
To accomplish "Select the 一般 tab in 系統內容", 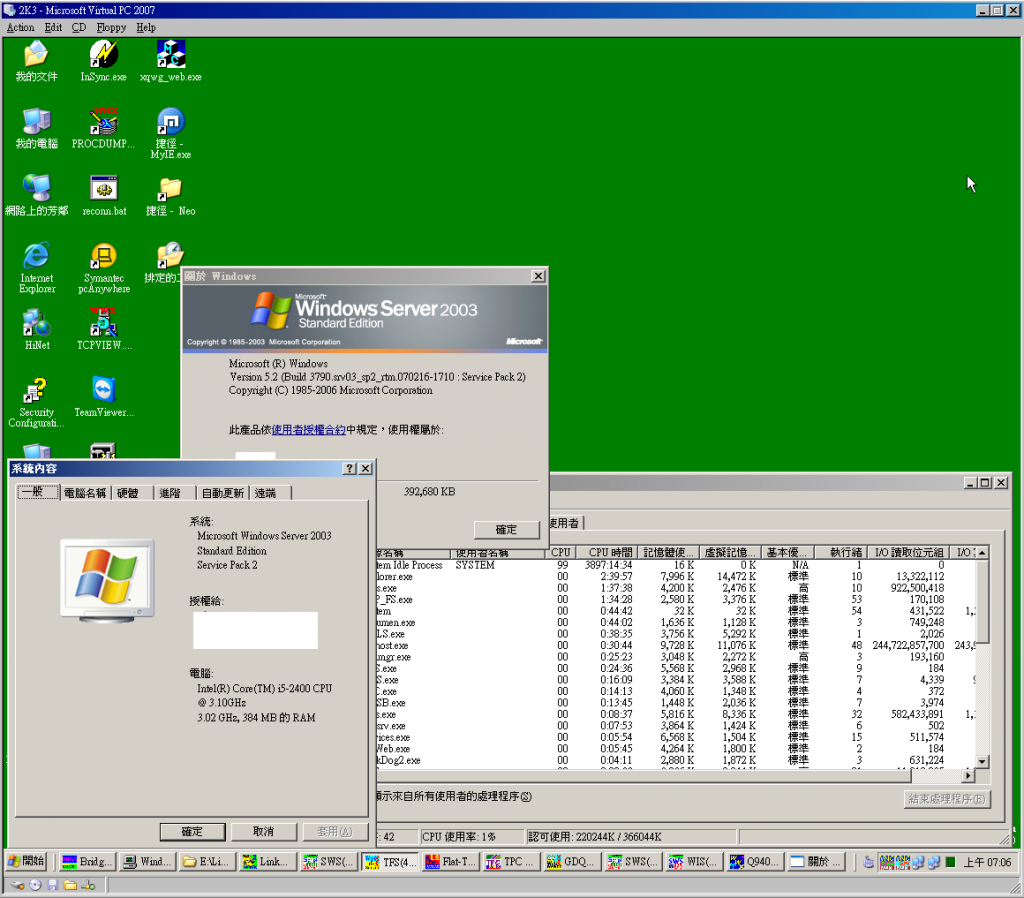I will 38,492.
